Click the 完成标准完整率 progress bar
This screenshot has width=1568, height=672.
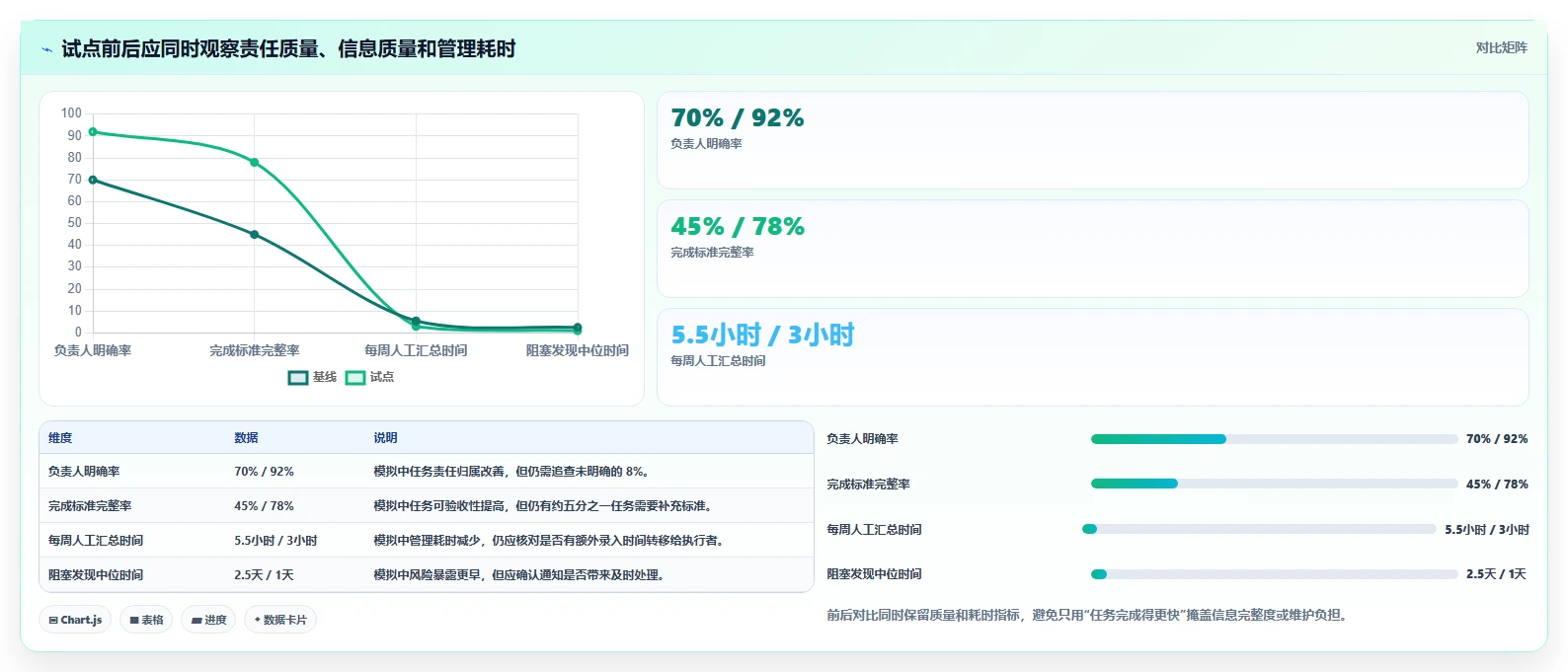click(x=1274, y=484)
